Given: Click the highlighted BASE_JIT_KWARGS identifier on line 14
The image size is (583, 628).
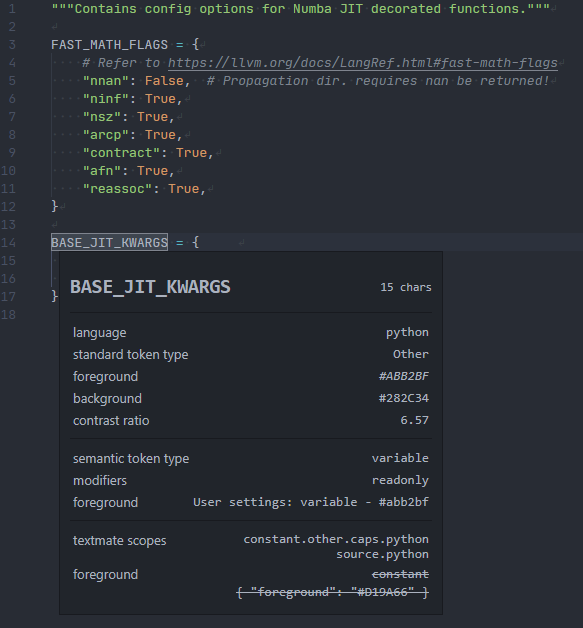Looking at the screenshot, I should click(109, 242).
